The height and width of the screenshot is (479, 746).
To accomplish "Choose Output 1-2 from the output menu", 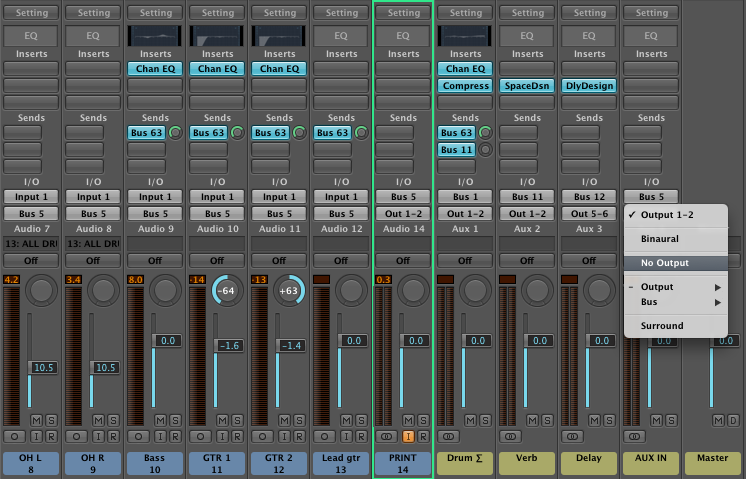I will pyautogui.click(x=676, y=215).
